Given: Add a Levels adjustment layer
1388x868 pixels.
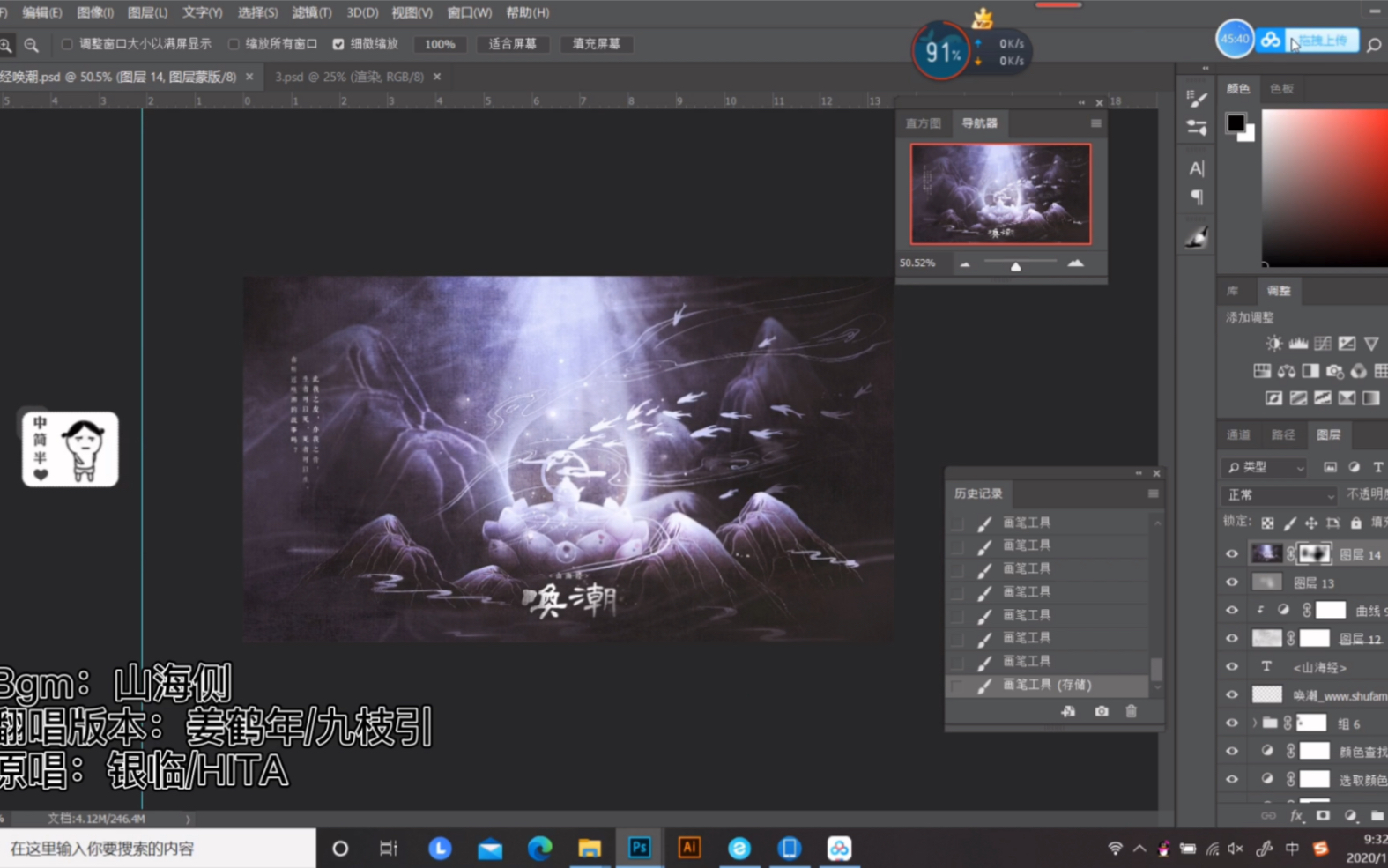Looking at the screenshot, I should coord(1298,344).
